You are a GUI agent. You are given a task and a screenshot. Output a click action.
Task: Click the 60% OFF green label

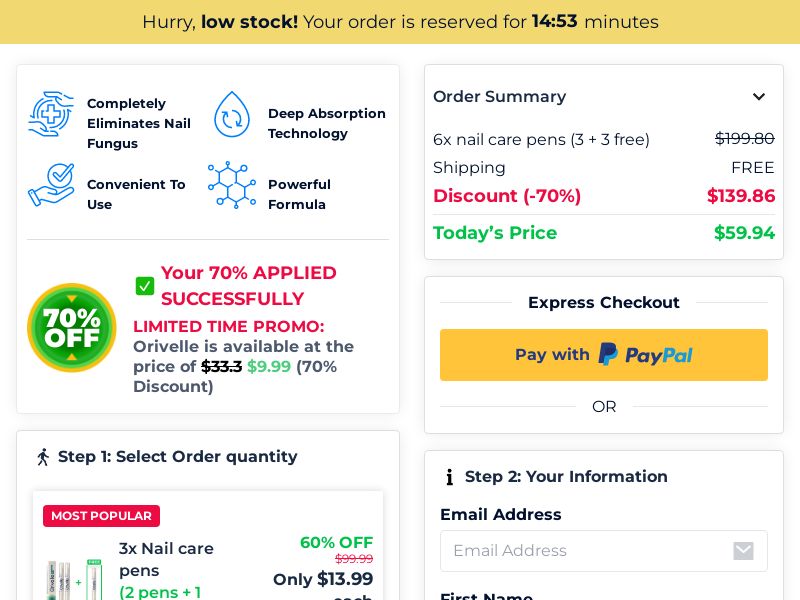click(336, 542)
